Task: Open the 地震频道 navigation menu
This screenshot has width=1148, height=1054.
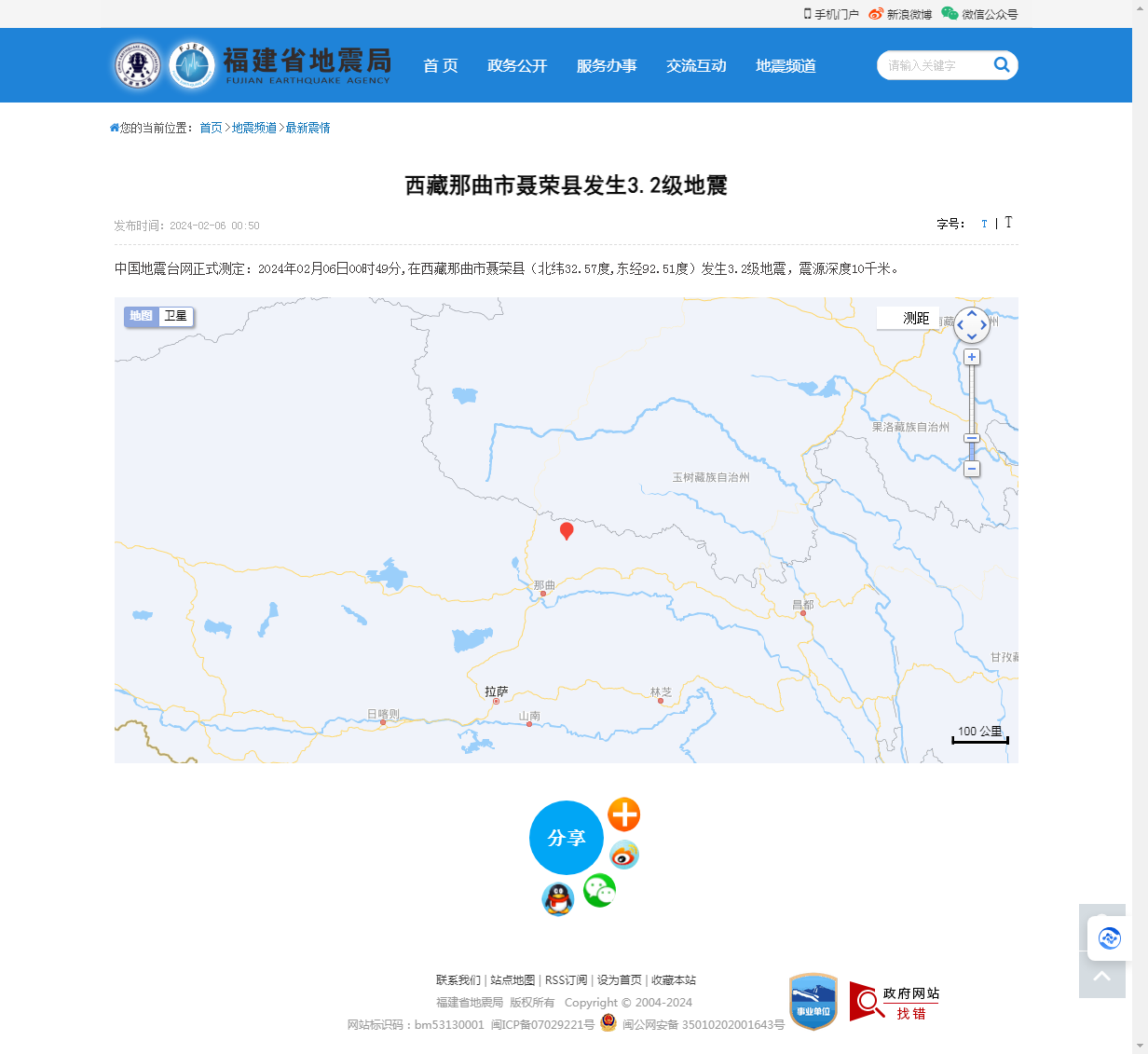Action: [x=786, y=65]
